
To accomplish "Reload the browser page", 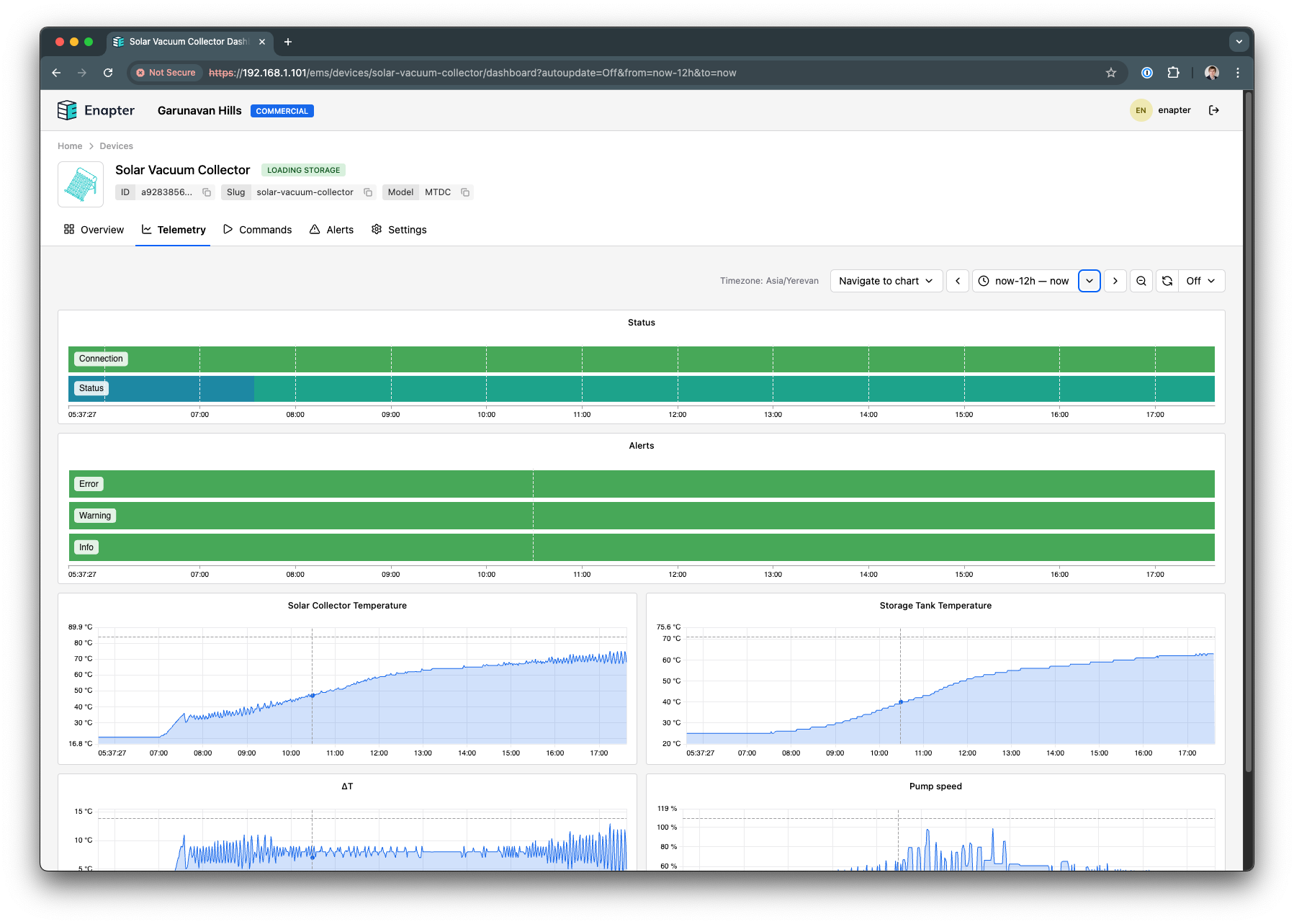I will point(108,73).
